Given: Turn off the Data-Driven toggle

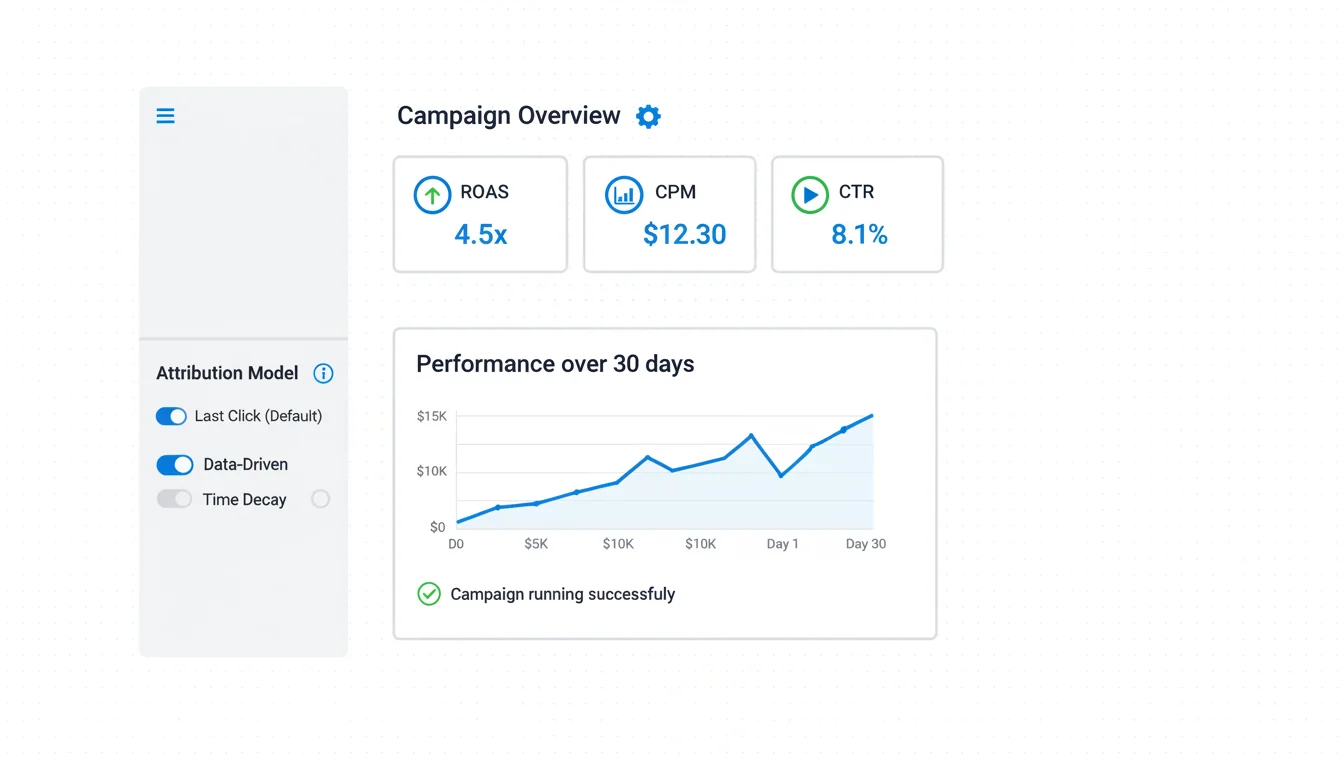Looking at the screenshot, I should (175, 465).
